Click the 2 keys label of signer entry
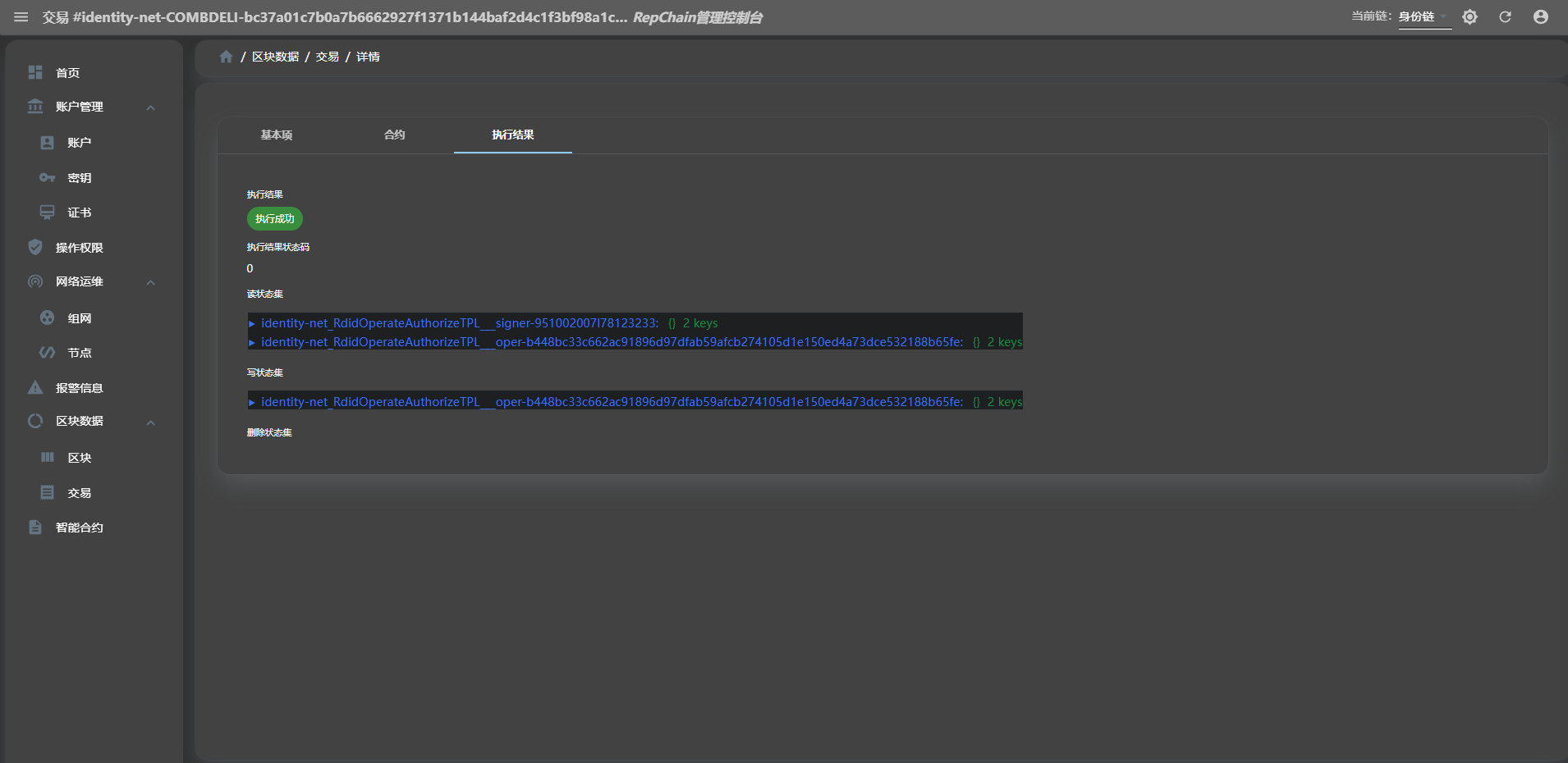This screenshot has width=1568, height=763. [x=700, y=323]
